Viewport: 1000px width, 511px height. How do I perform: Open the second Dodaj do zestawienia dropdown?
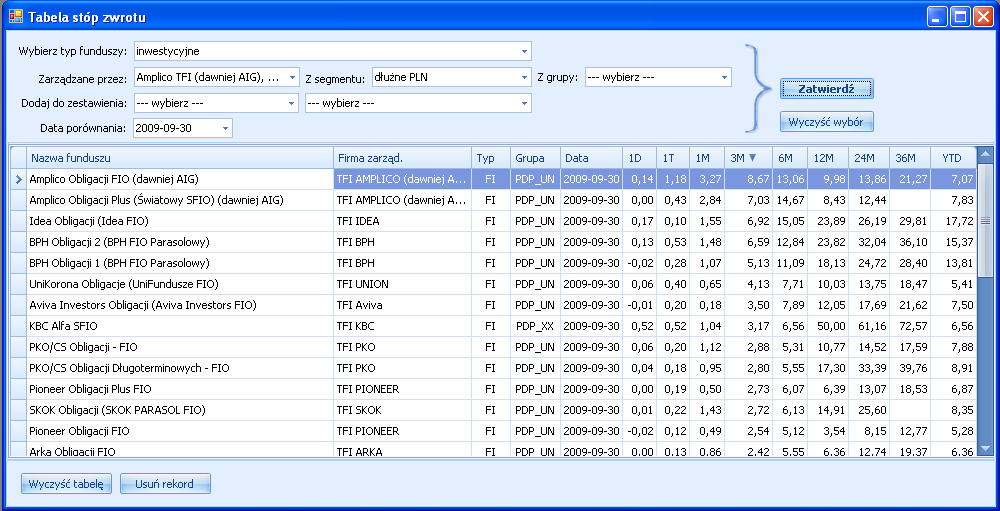[524, 103]
